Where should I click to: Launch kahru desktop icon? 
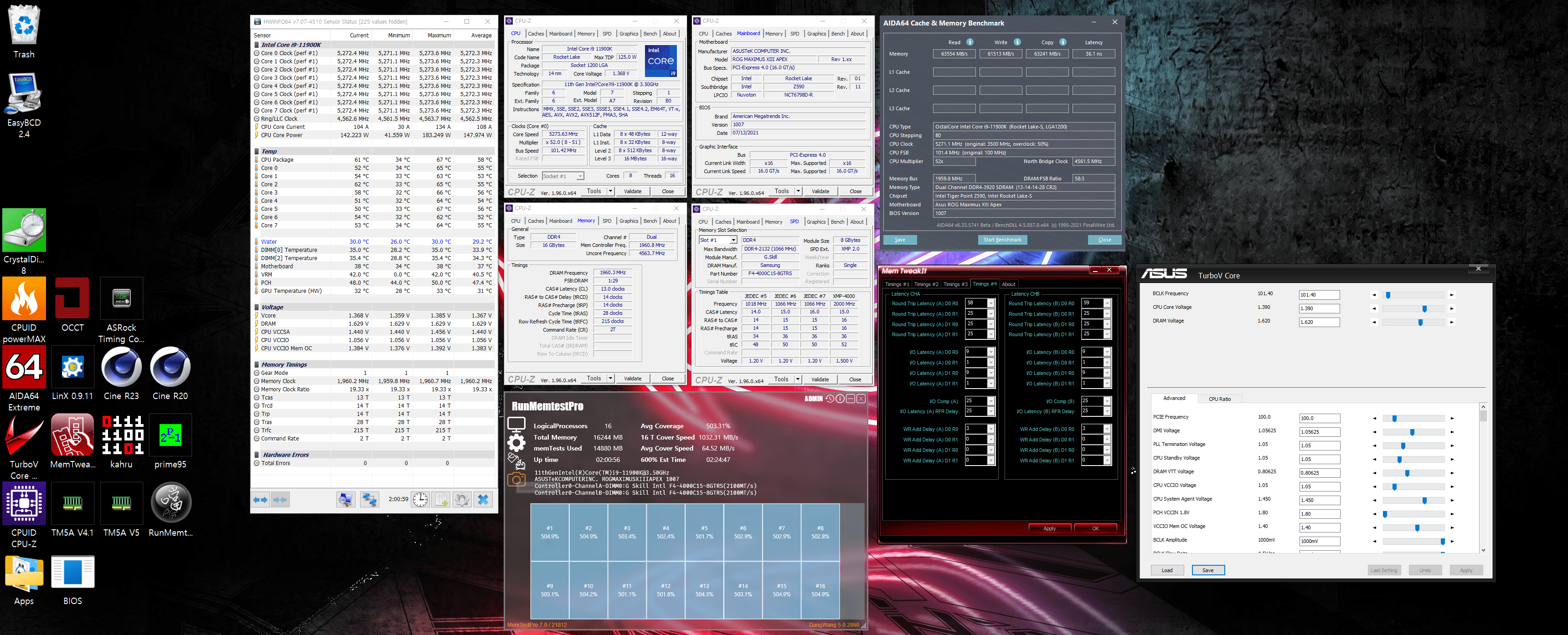[x=121, y=441]
